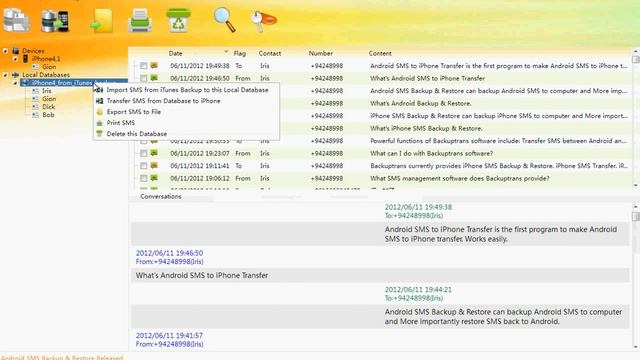
Task: Click message icon in the 19:11:41 row
Action: click(154, 166)
